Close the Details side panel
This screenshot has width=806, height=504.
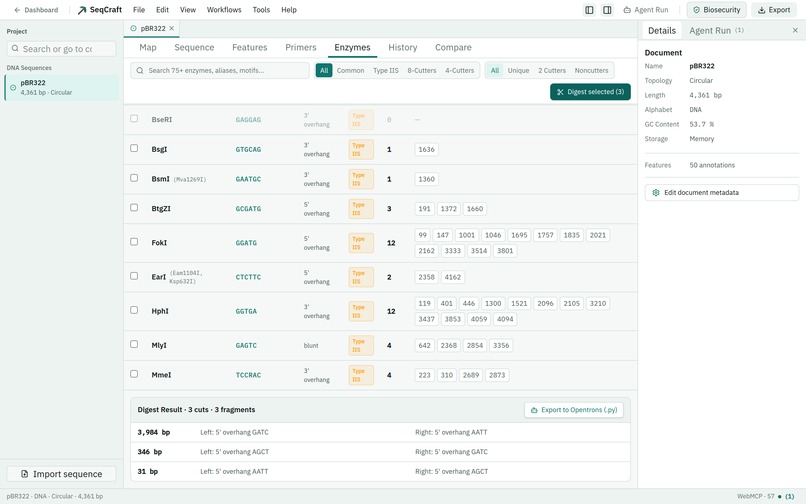coord(795,30)
